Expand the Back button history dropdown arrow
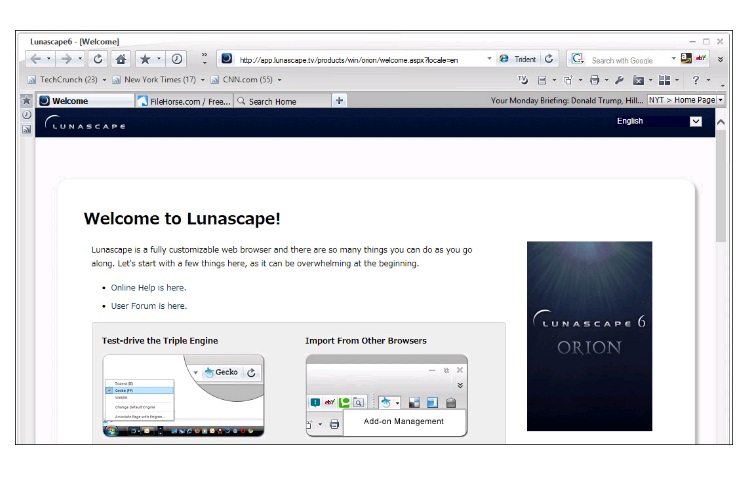The width and height of the screenshot is (750, 480). [x=49, y=59]
